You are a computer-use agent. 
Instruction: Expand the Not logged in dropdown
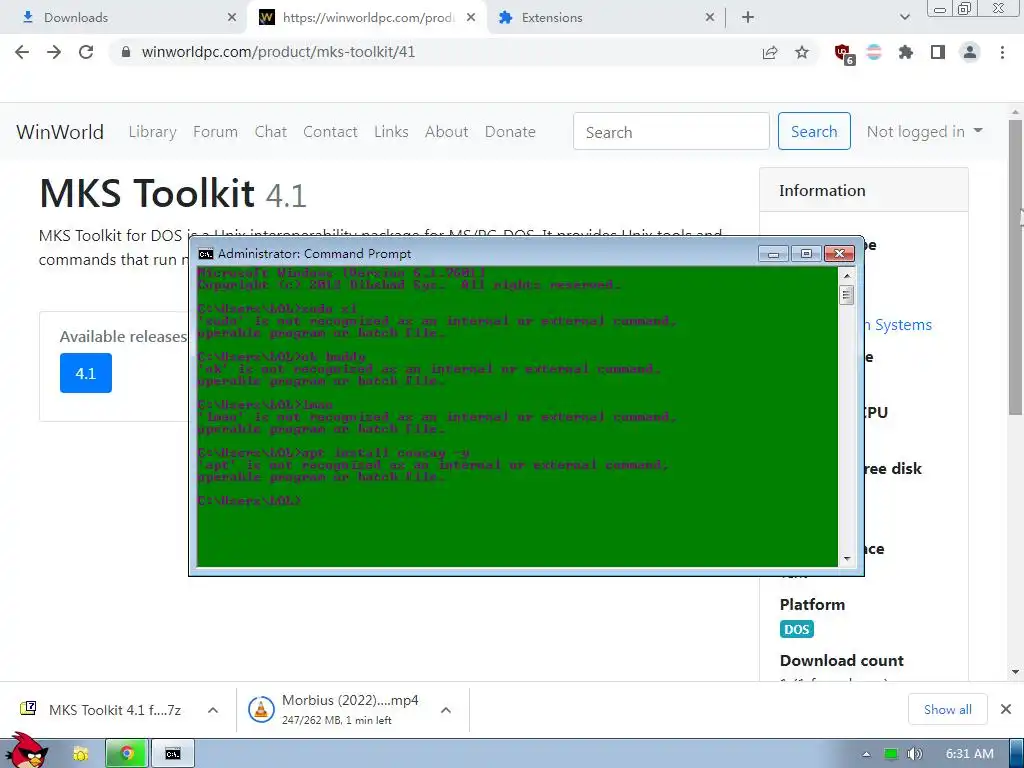924,132
